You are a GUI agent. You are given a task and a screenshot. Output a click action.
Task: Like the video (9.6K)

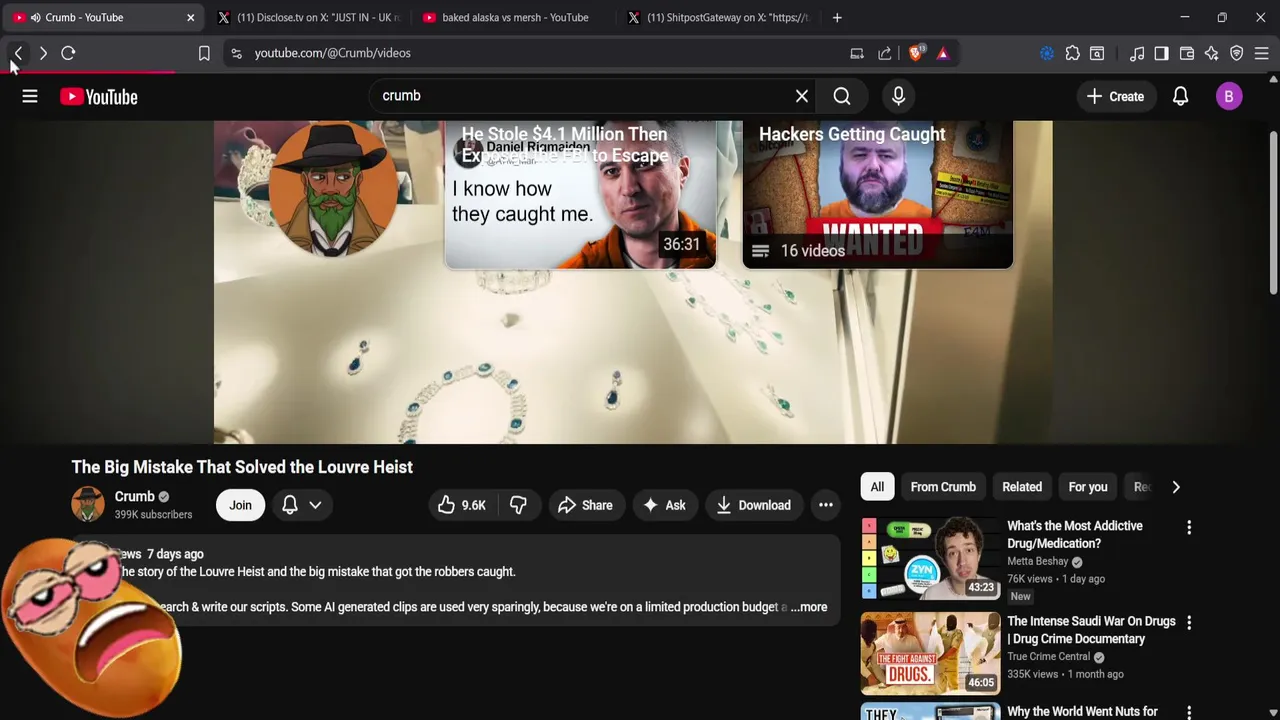[x=462, y=505]
